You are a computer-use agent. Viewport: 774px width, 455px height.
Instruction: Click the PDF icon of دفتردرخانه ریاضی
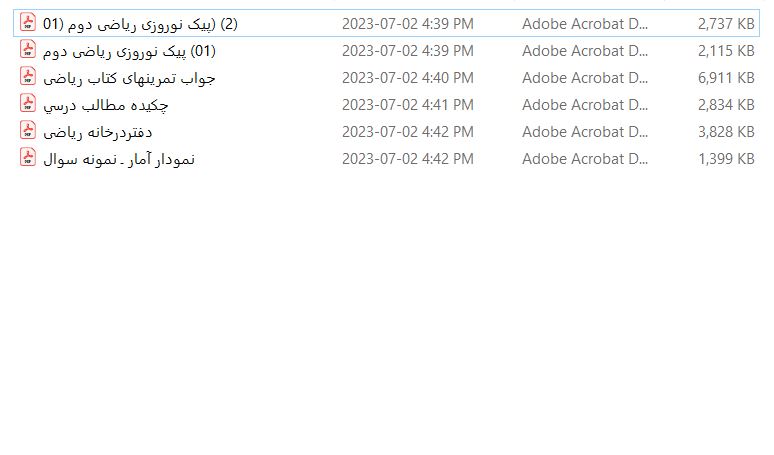28,131
